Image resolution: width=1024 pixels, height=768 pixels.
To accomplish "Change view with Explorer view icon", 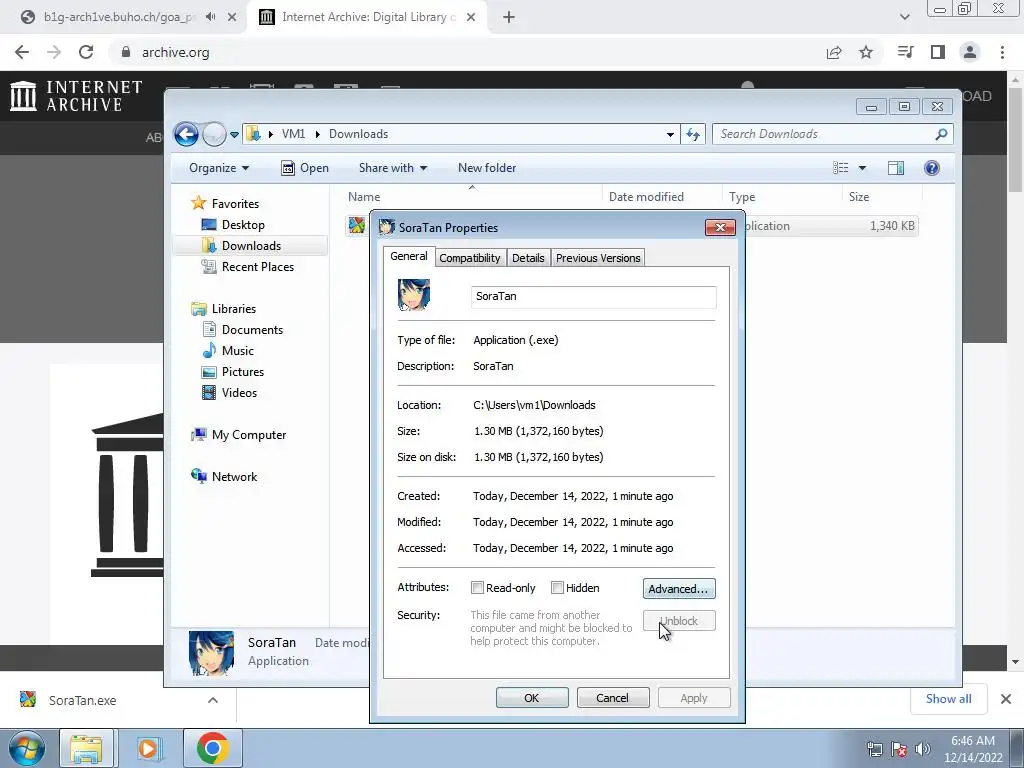I will [840, 168].
